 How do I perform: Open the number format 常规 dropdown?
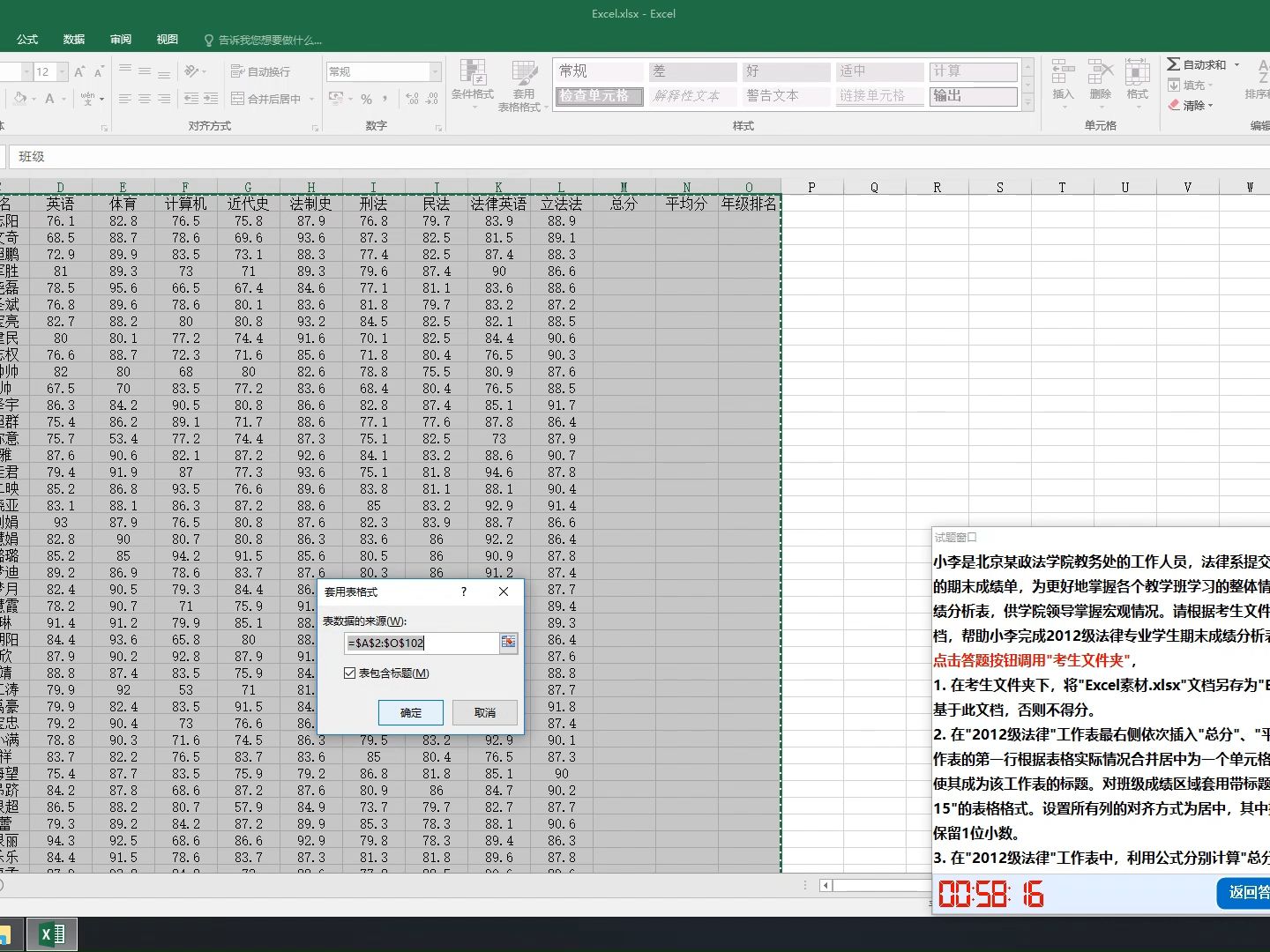(435, 71)
